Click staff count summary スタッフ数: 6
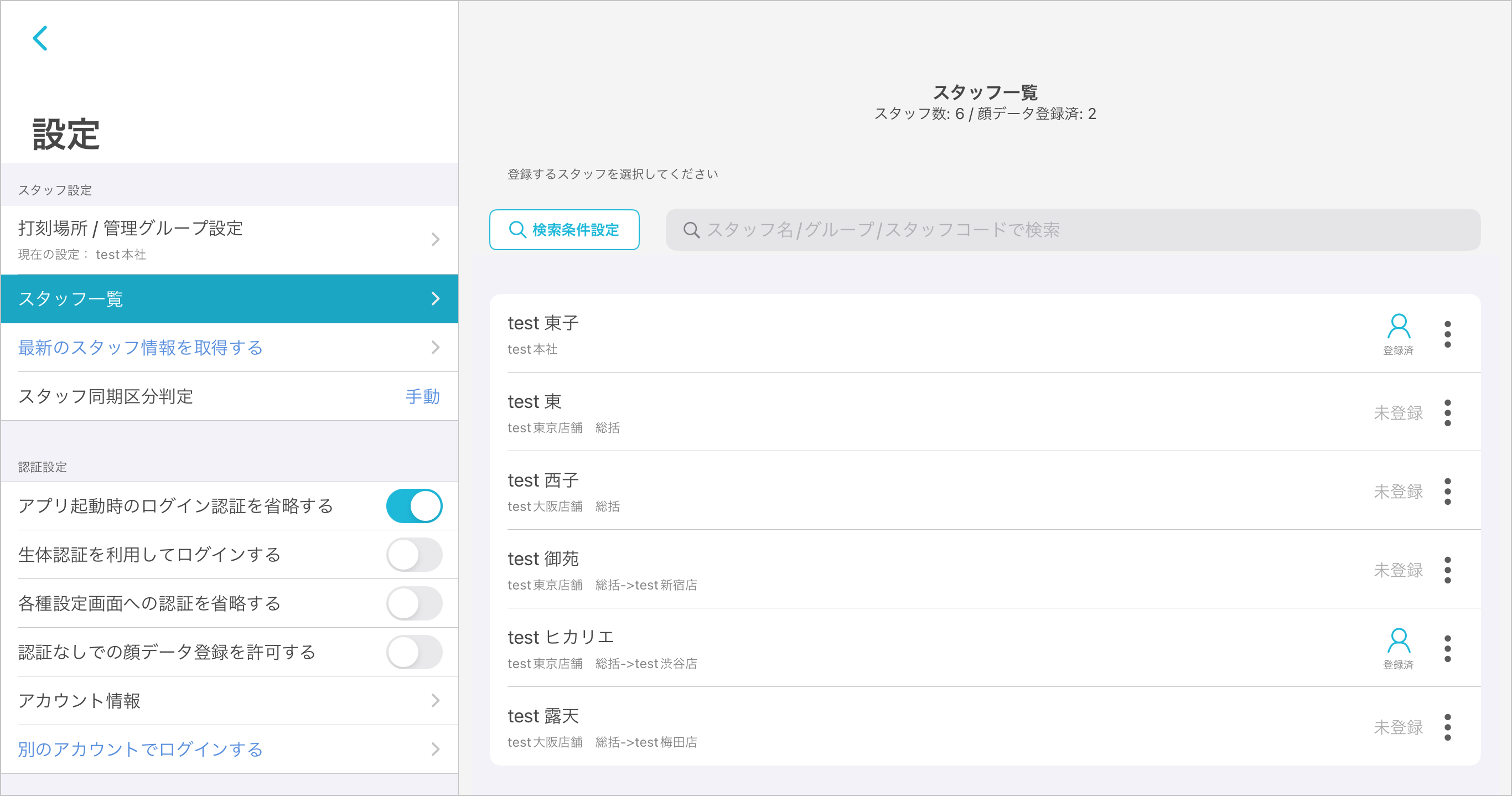This screenshot has width=1512, height=796. [919, 113]
